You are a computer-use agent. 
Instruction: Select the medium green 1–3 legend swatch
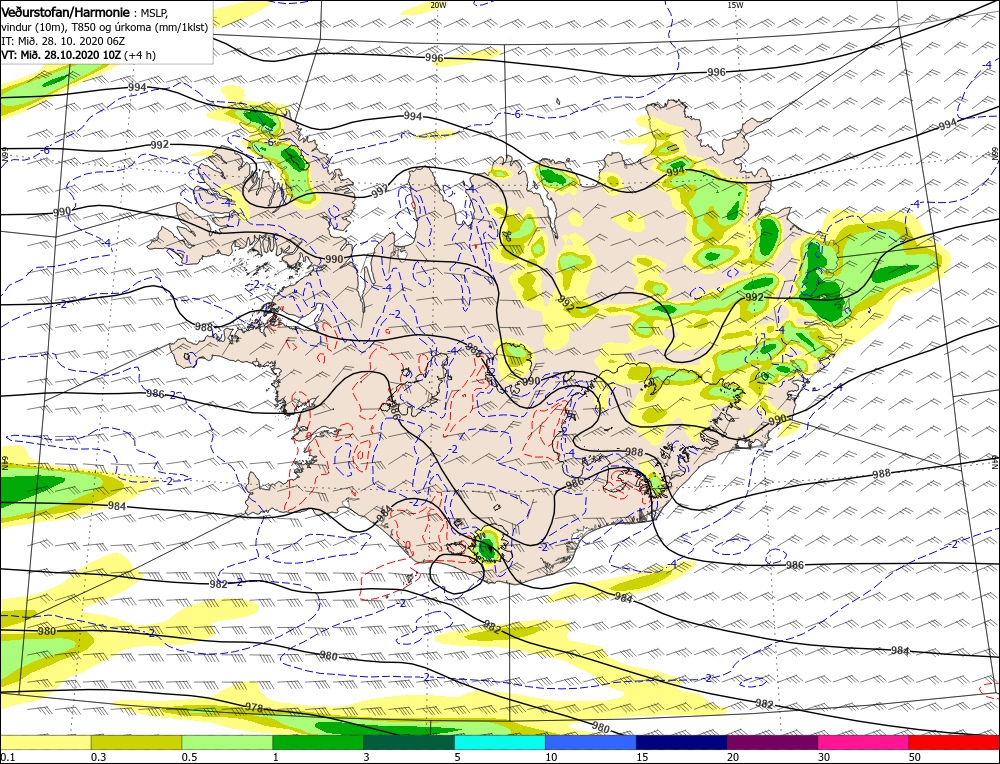pos(318,742)
